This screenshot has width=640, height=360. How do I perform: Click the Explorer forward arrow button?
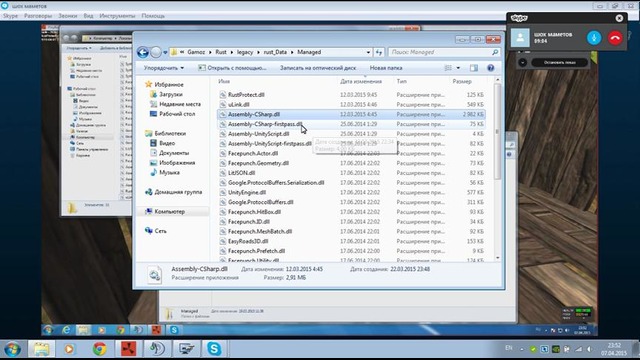pyautogui.click(x=156, y=52)
